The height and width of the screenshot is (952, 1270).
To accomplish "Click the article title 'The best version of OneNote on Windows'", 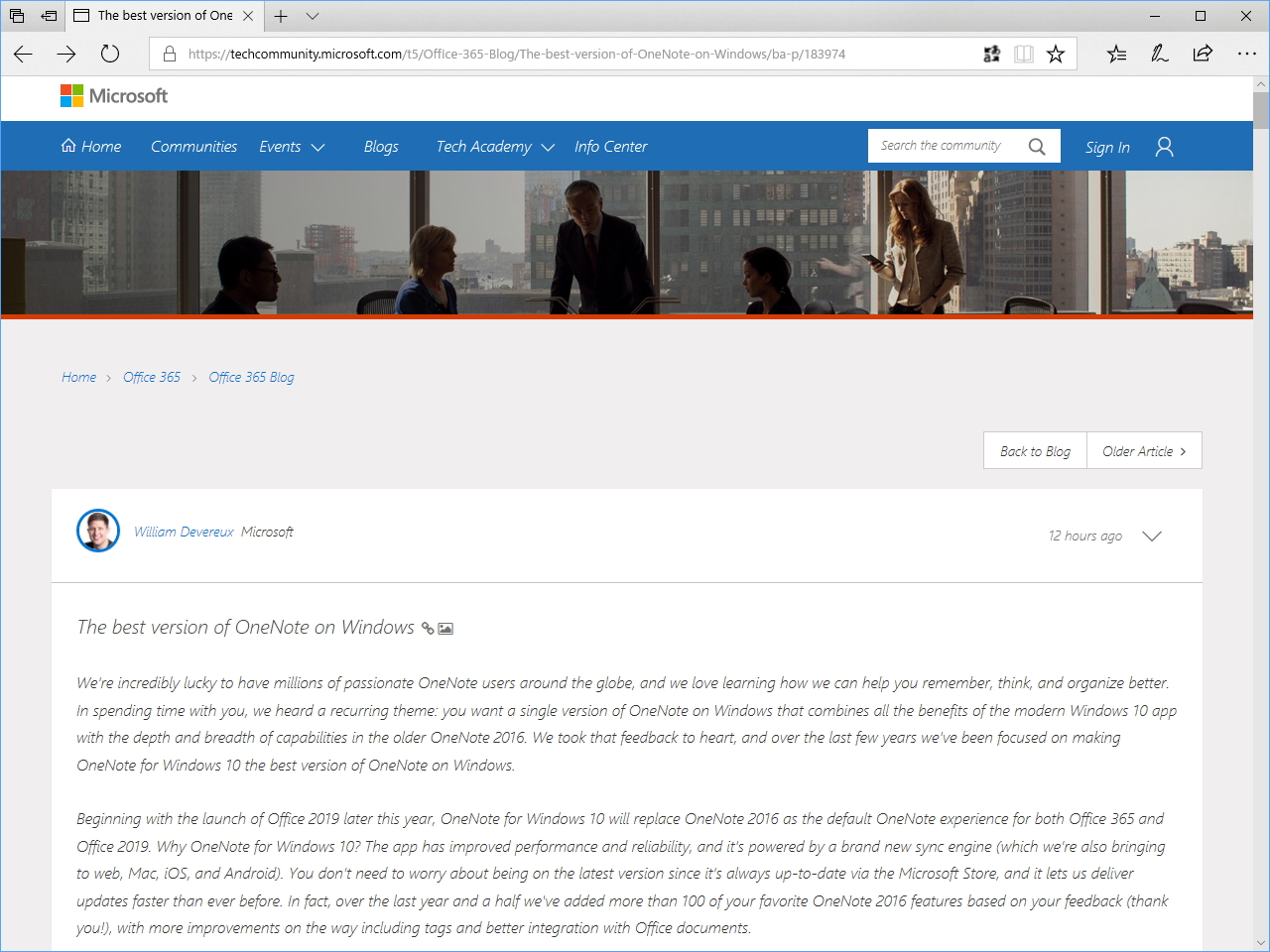I will 245,628.
